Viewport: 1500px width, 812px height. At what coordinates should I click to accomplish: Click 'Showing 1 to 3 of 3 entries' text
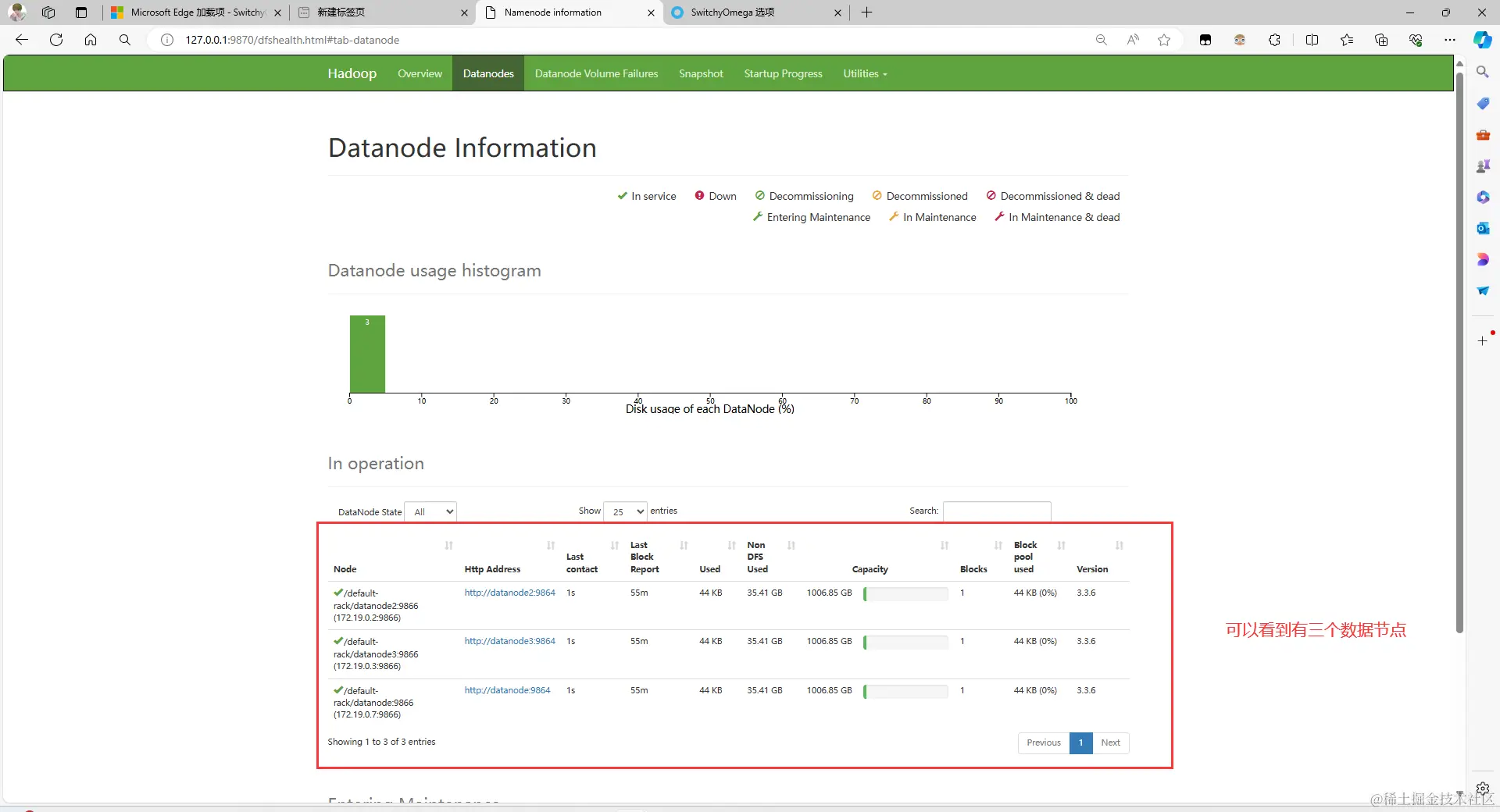tap(381, 742)
